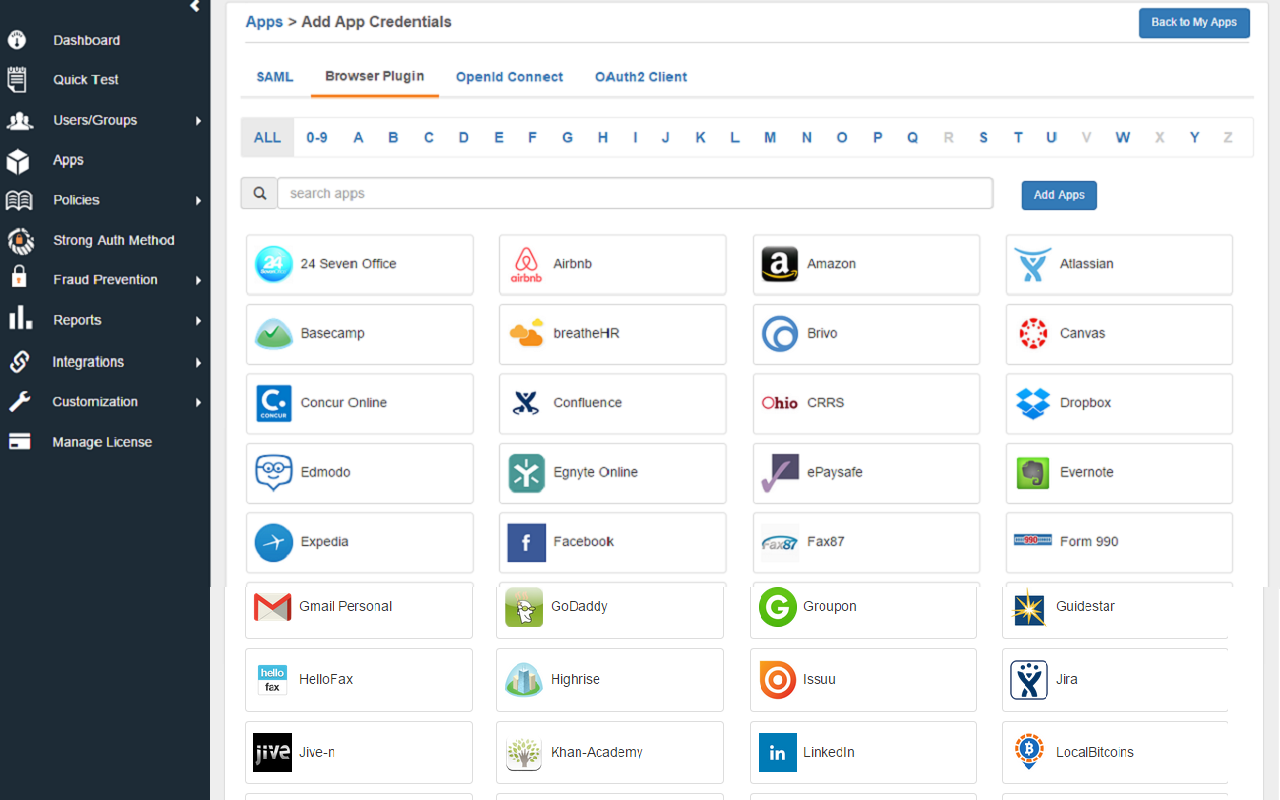Image resolution: width=1280 pixels, height=800 pixels.
Task: Expand the Reports submenu arrow
Action: point(198,321)
